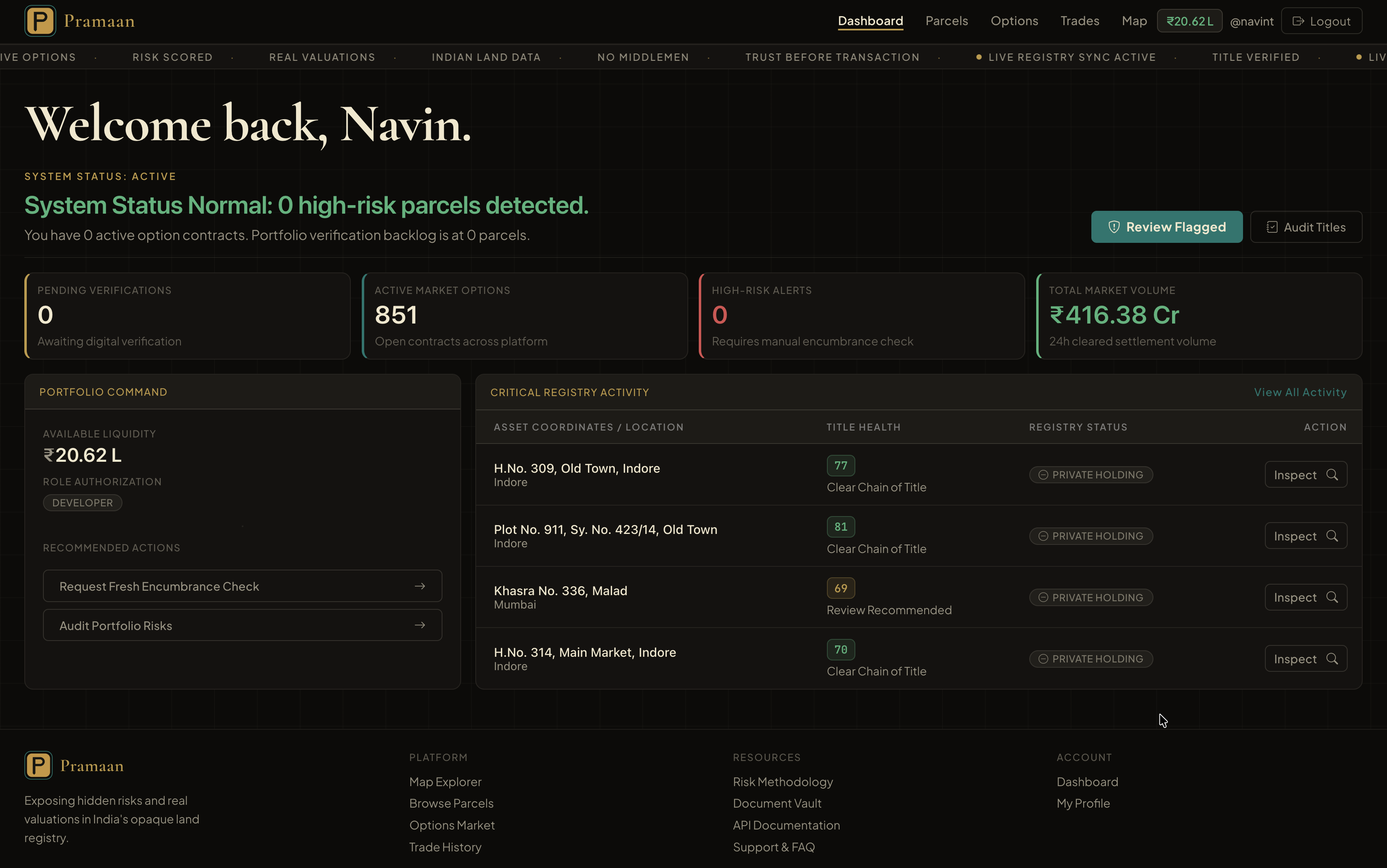Inspect the Khasra No. 336, Malad parcel
The height and width of the screenshot is (868, 1387).
tap(1306, 597)
